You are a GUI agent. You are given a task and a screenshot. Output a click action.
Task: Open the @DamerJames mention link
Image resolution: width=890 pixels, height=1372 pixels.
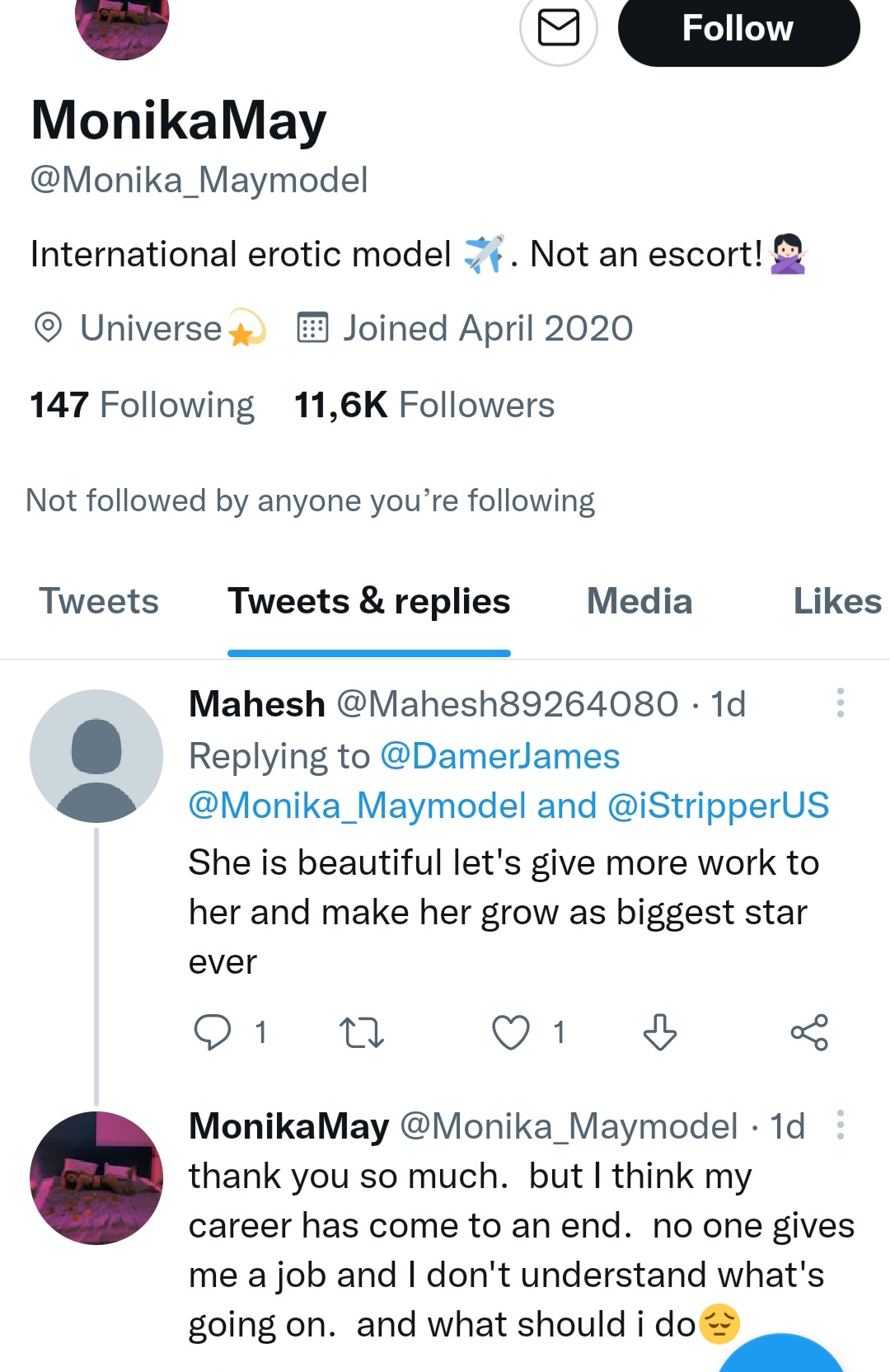pyautogui.click(x=499, y=756)
